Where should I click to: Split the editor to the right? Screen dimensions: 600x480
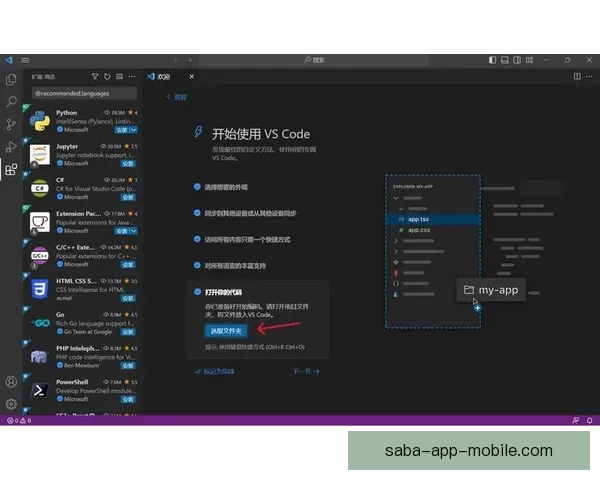[577, 77]
